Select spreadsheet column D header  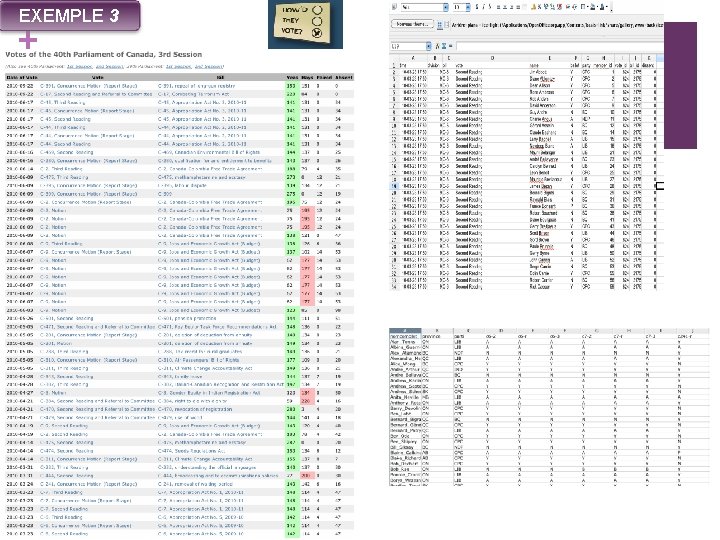pos(492,58)
